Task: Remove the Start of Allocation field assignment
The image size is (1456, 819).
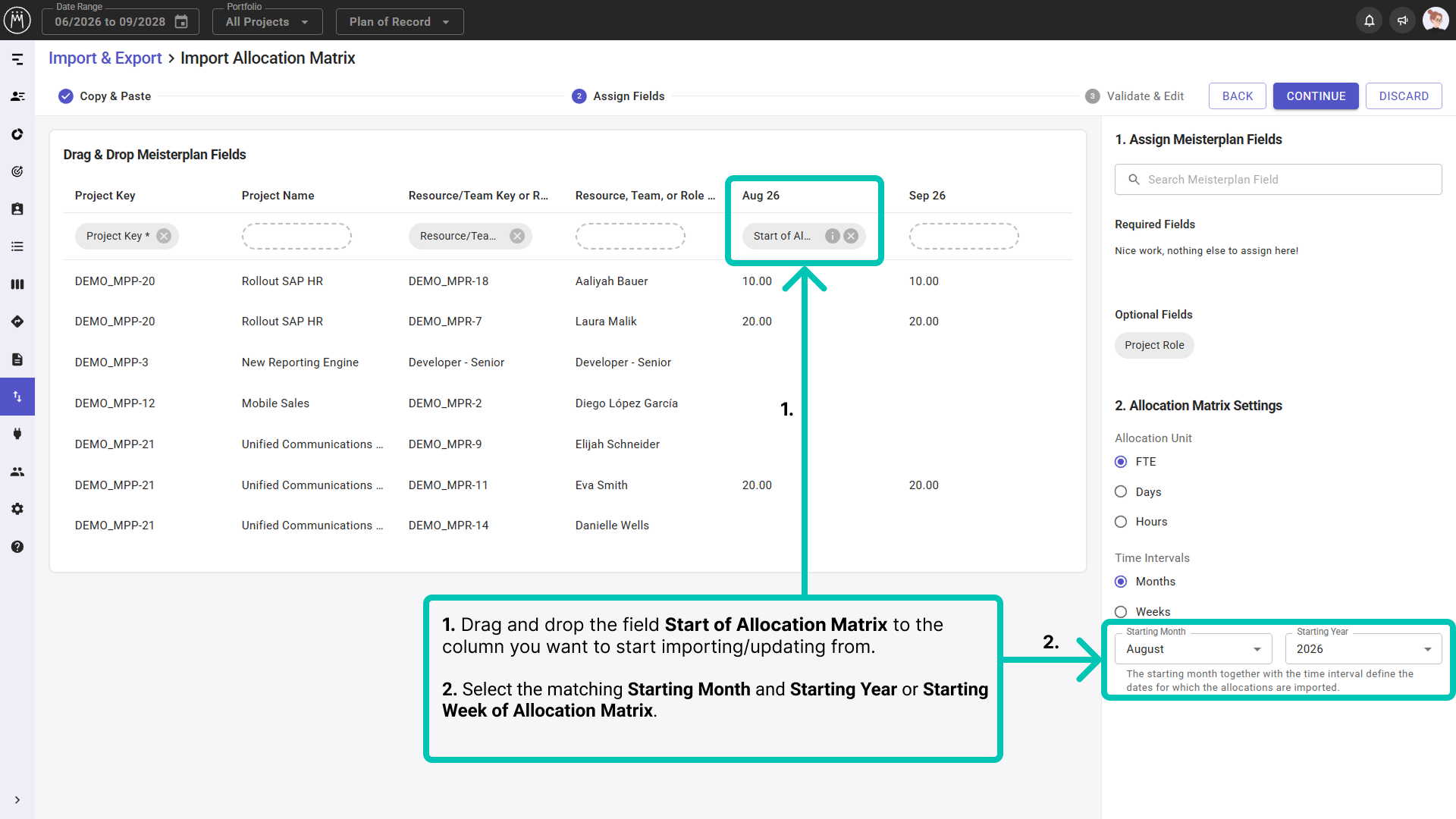Action: (x=851, y=236)
